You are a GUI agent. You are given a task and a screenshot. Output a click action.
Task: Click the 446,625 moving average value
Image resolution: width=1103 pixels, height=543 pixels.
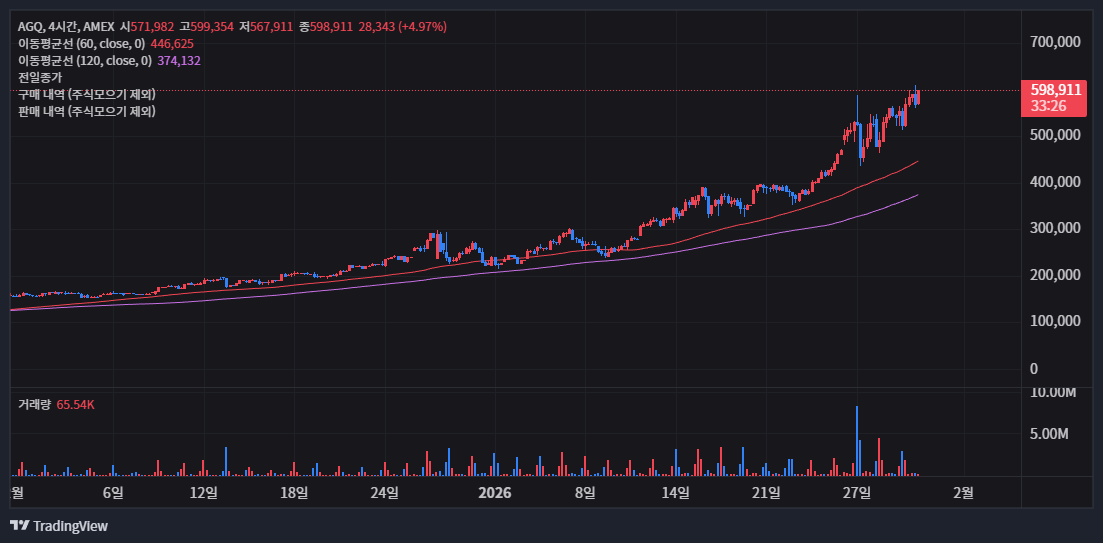tap(172, 44)
